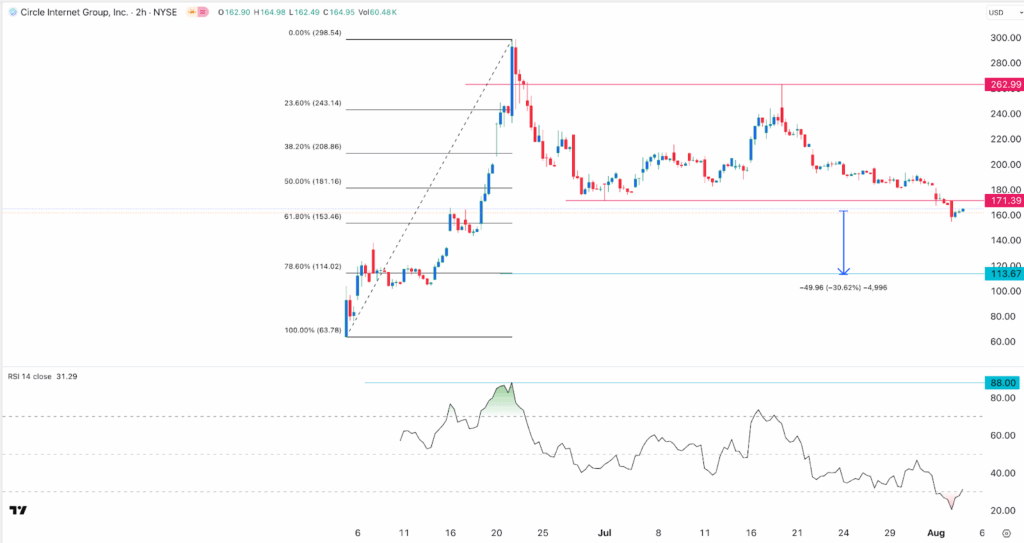
Task: Click the 50.00% (181.16) Fibonacci label
Action: coord(313,182)
